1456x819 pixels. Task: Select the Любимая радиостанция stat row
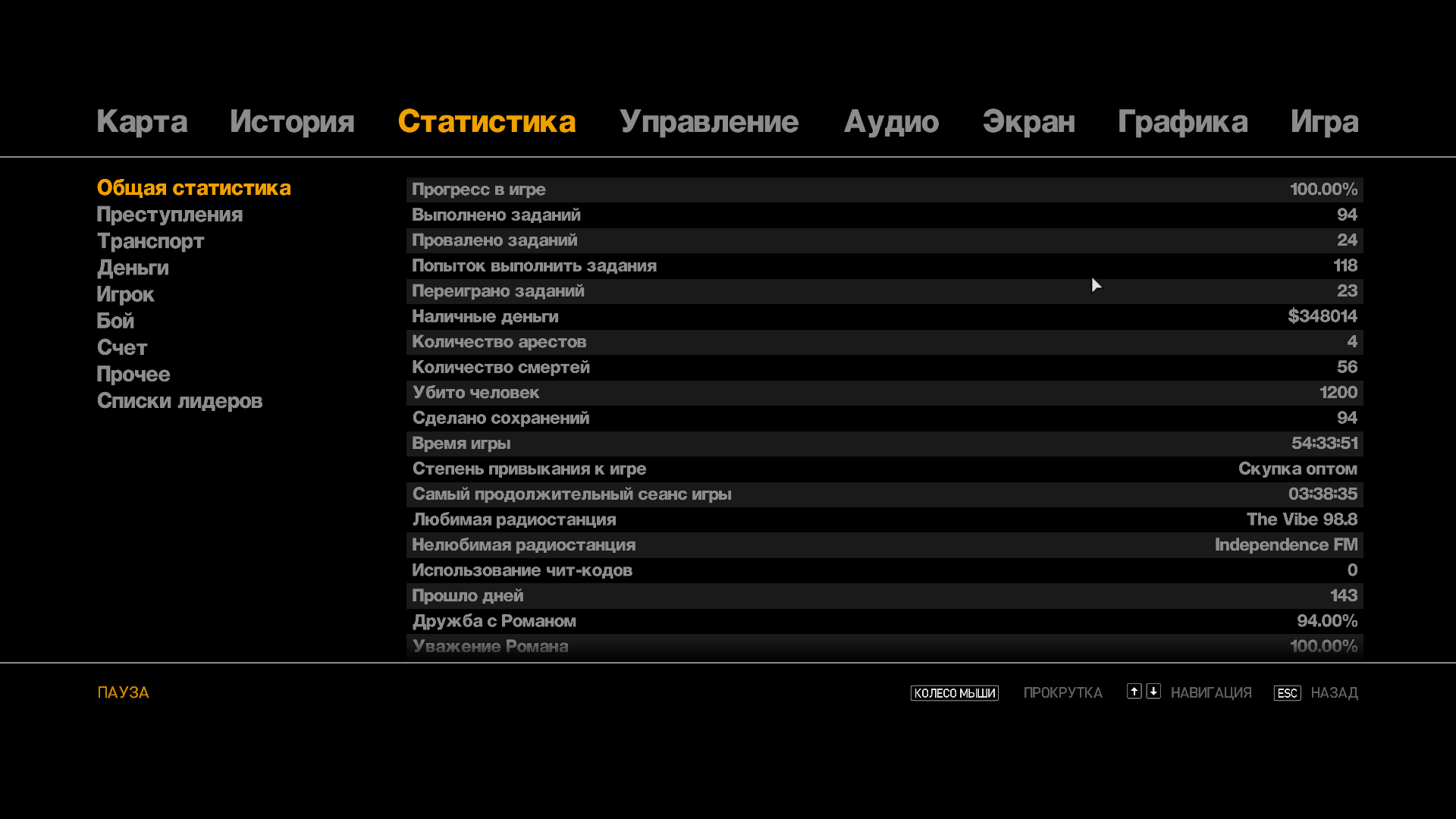coord(884,519)
